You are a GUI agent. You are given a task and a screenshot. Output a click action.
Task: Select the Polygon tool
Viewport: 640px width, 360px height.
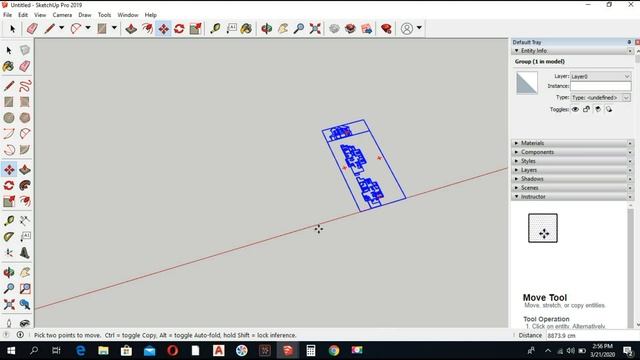coord(24,118)
